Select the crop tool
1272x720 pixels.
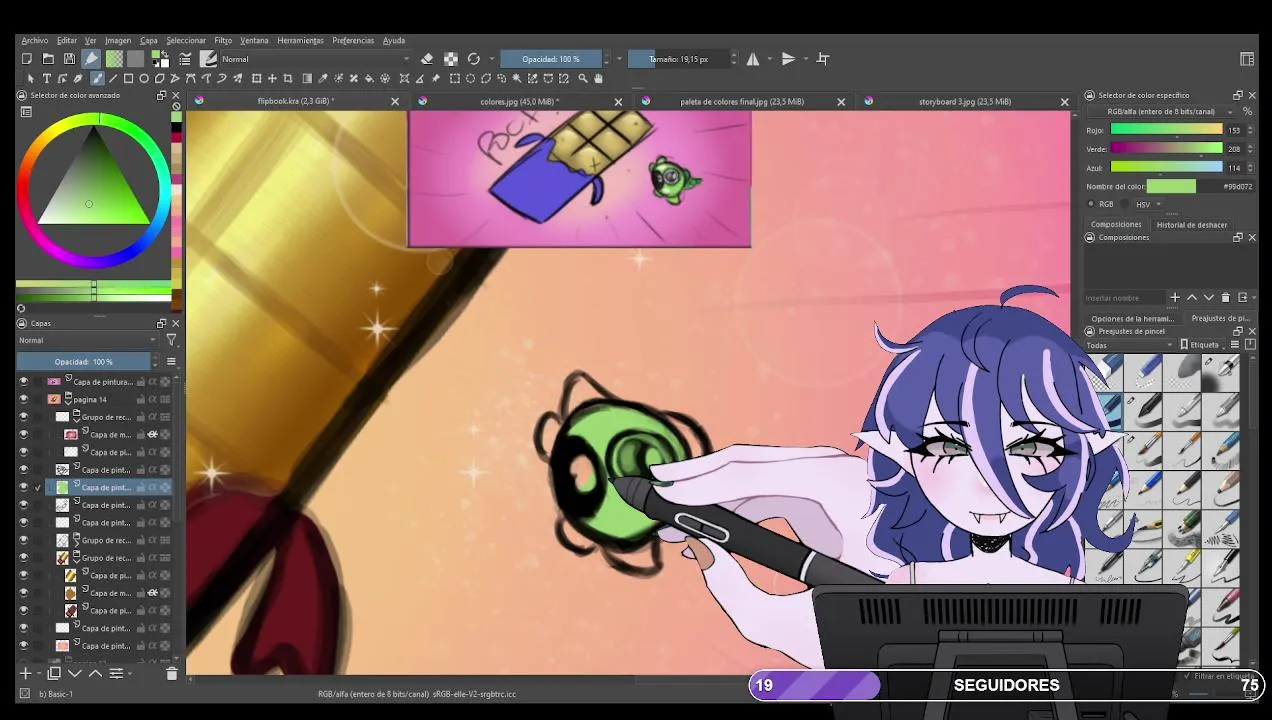[x=288, y=78]
